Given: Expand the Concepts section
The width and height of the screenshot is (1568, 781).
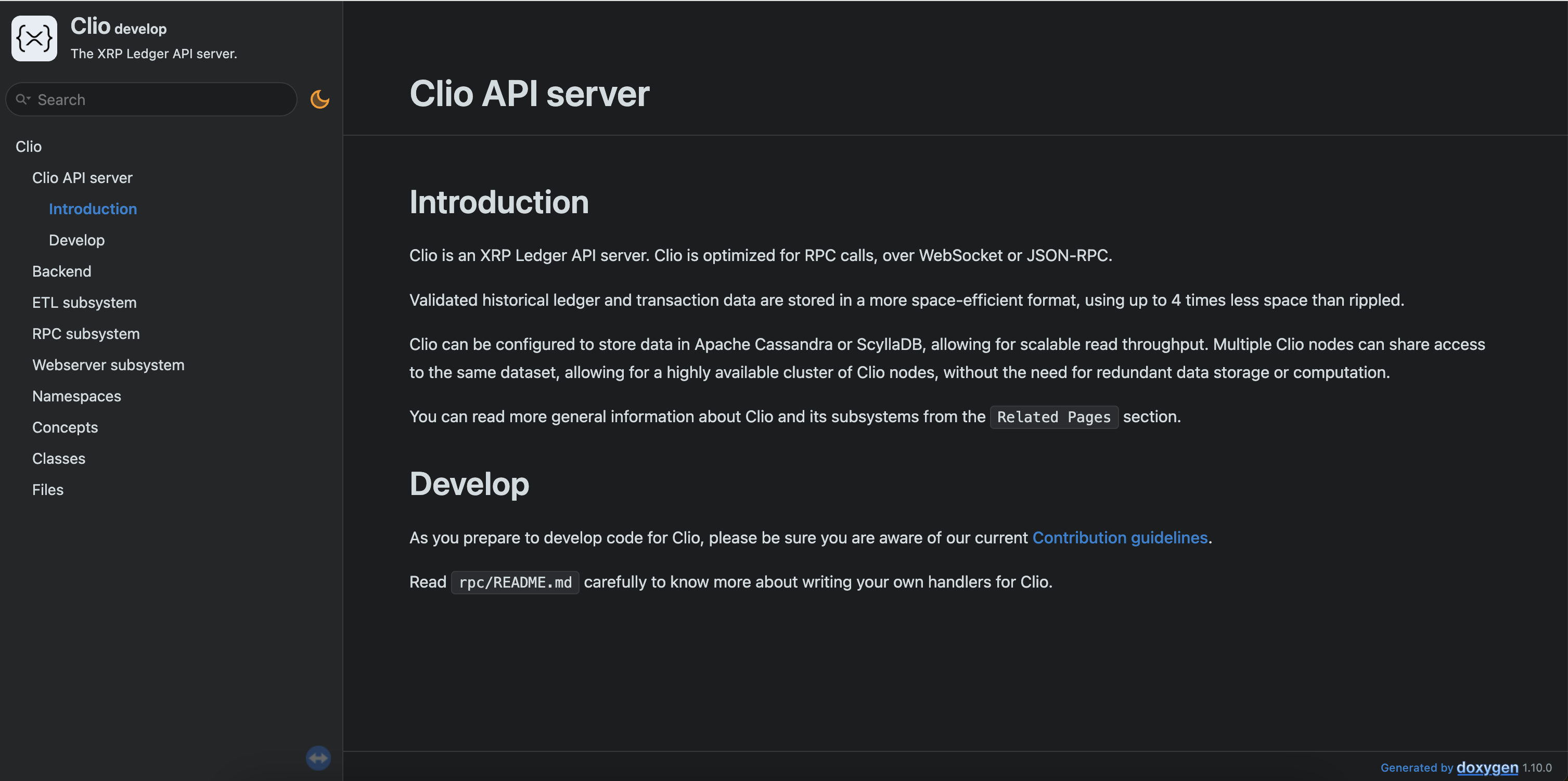Looking at the screenshot, I should coord(65,427).
